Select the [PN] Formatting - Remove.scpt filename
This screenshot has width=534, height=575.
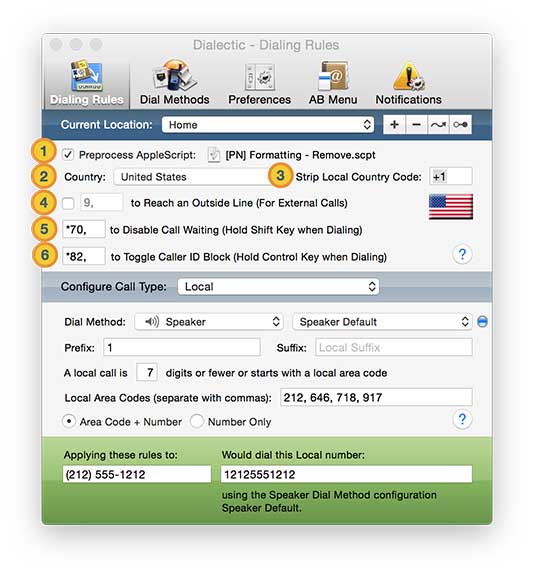[x=300, y=155]
